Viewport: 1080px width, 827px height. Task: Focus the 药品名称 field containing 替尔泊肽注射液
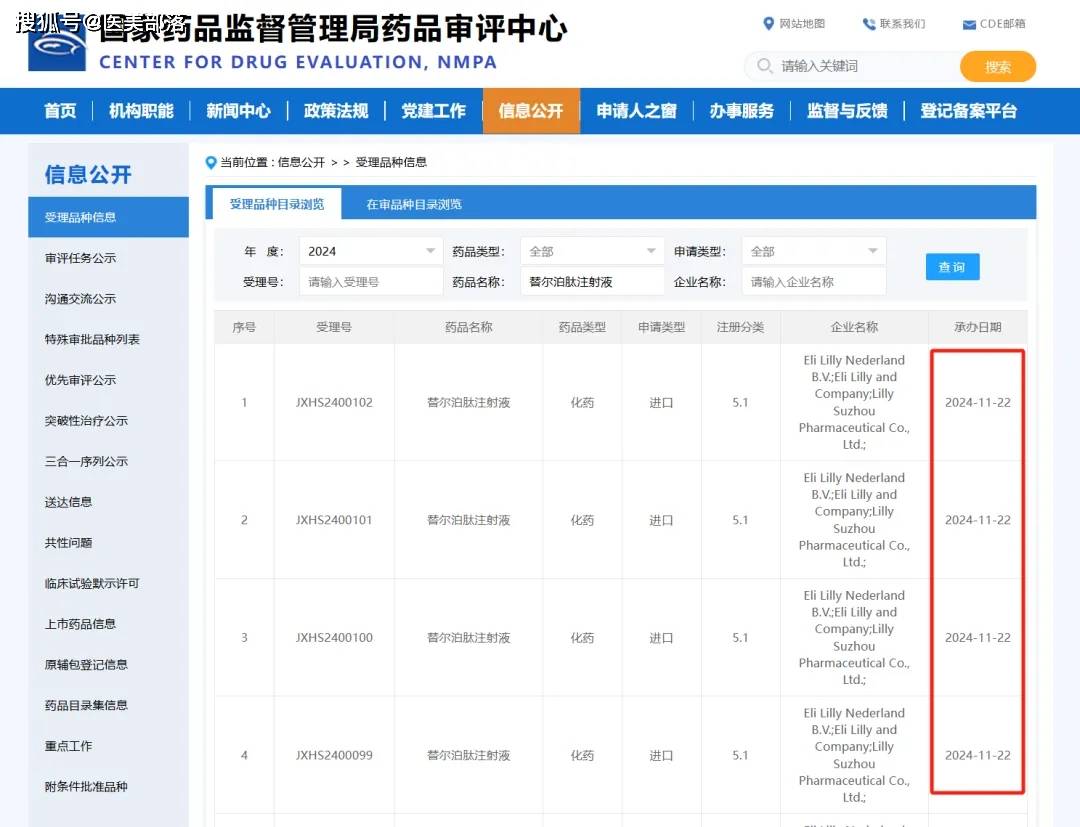pos(592,282)
